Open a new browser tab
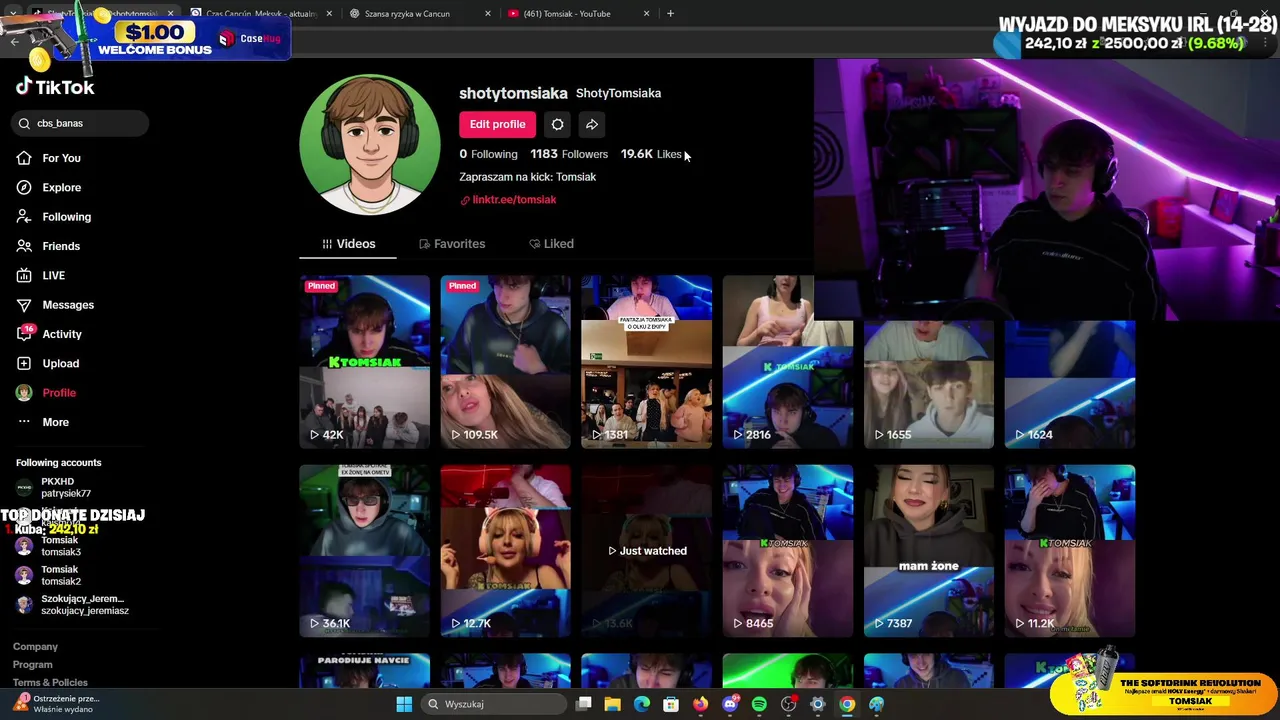The image size is (1280, 720). pyautogui.click(x=670, y=14)
